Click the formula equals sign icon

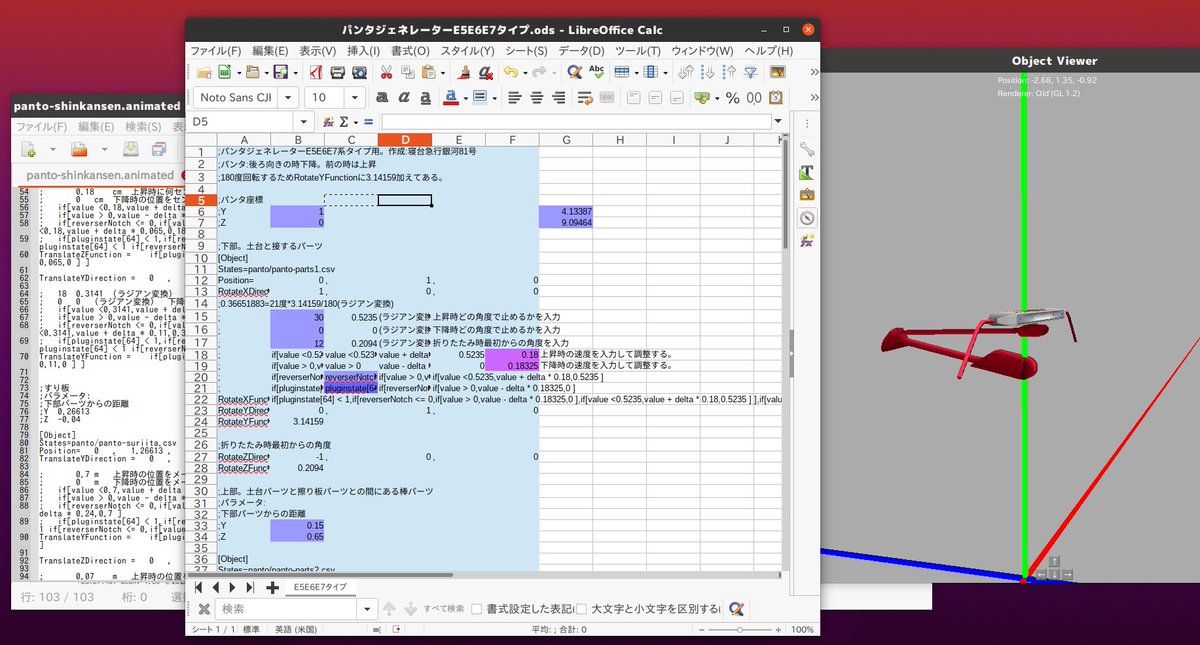tap(367, 121)
